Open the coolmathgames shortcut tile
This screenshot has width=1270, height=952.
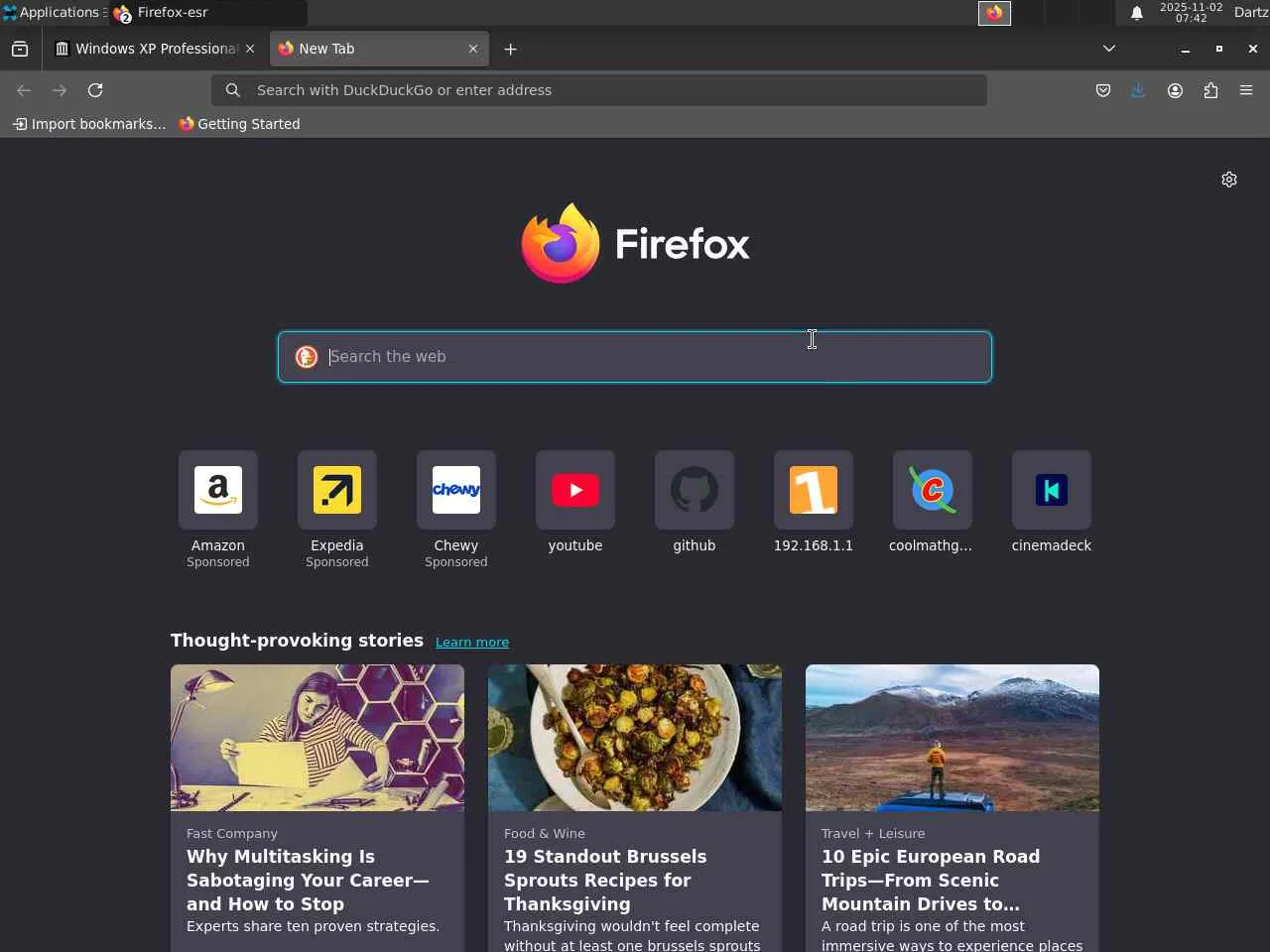[933, 490]
